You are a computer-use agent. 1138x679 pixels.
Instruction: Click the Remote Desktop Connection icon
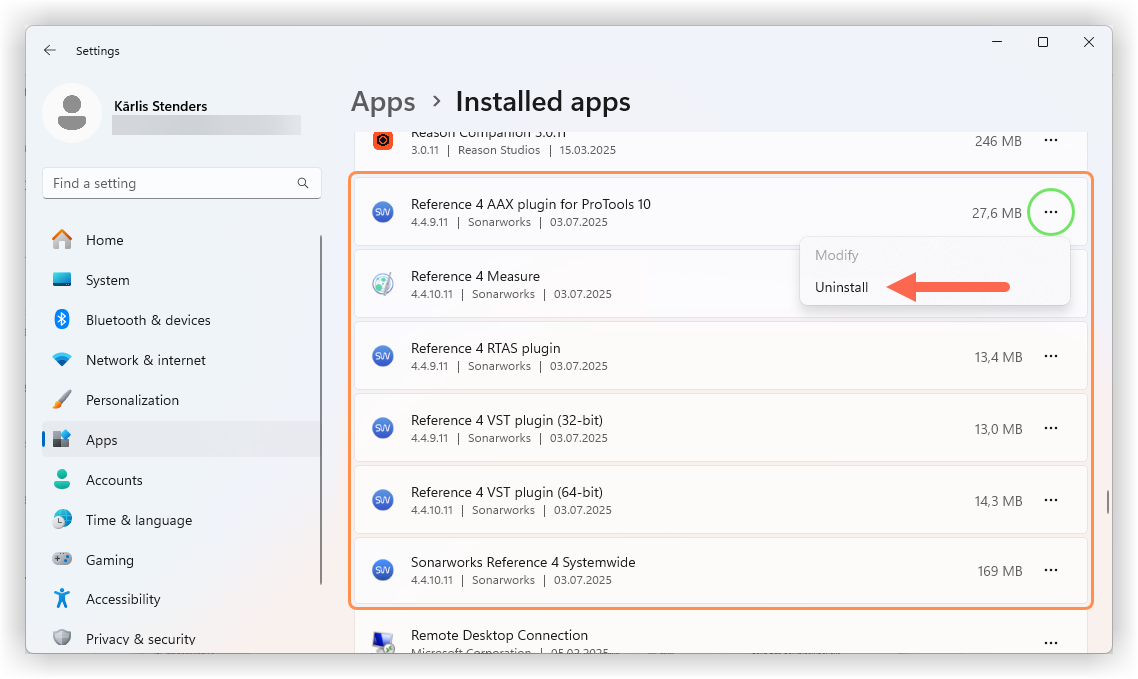point(382,642)
